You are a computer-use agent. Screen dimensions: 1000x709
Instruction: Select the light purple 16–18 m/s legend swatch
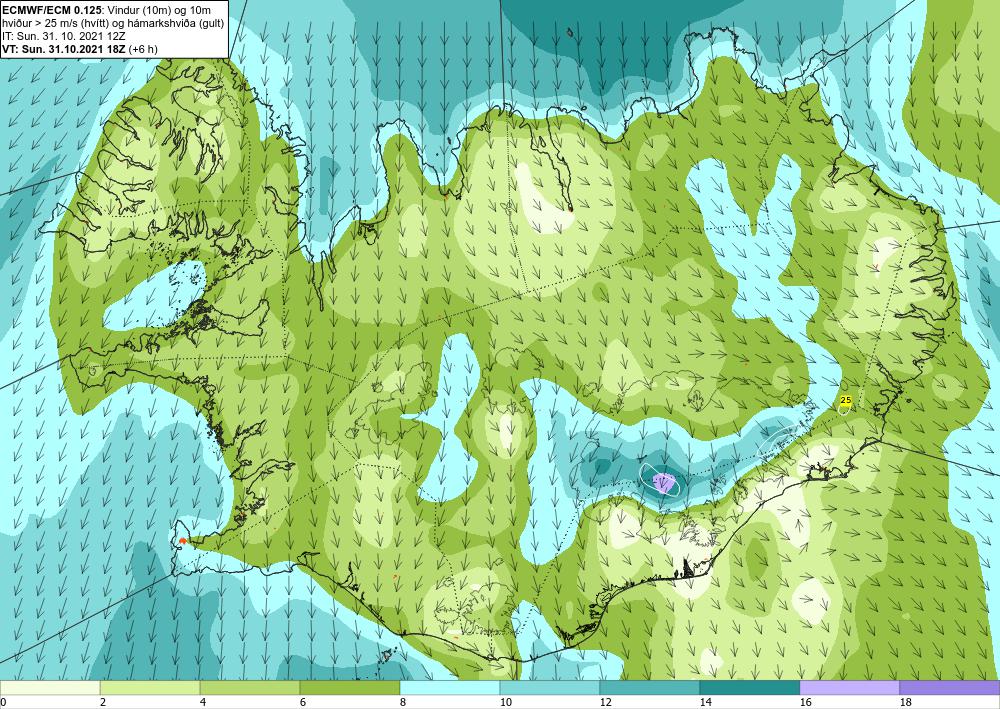pyautogui.click(x=849, y=688)
